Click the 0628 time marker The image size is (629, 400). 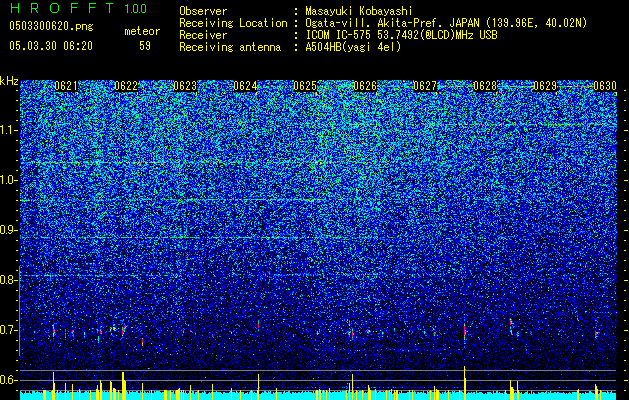click(x=485, y=86)
